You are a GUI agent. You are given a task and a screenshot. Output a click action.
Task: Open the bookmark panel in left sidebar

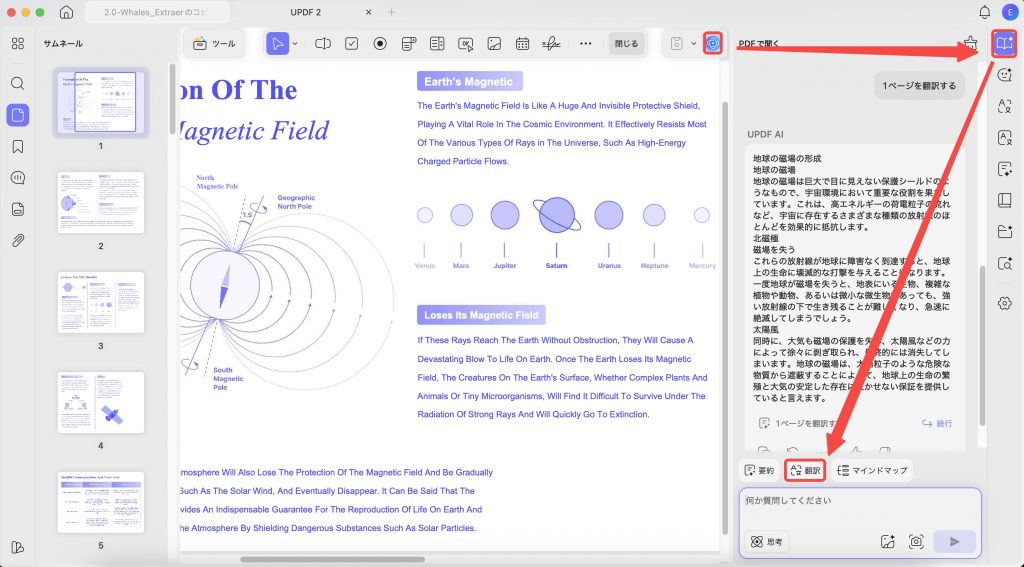pos(18,146)
